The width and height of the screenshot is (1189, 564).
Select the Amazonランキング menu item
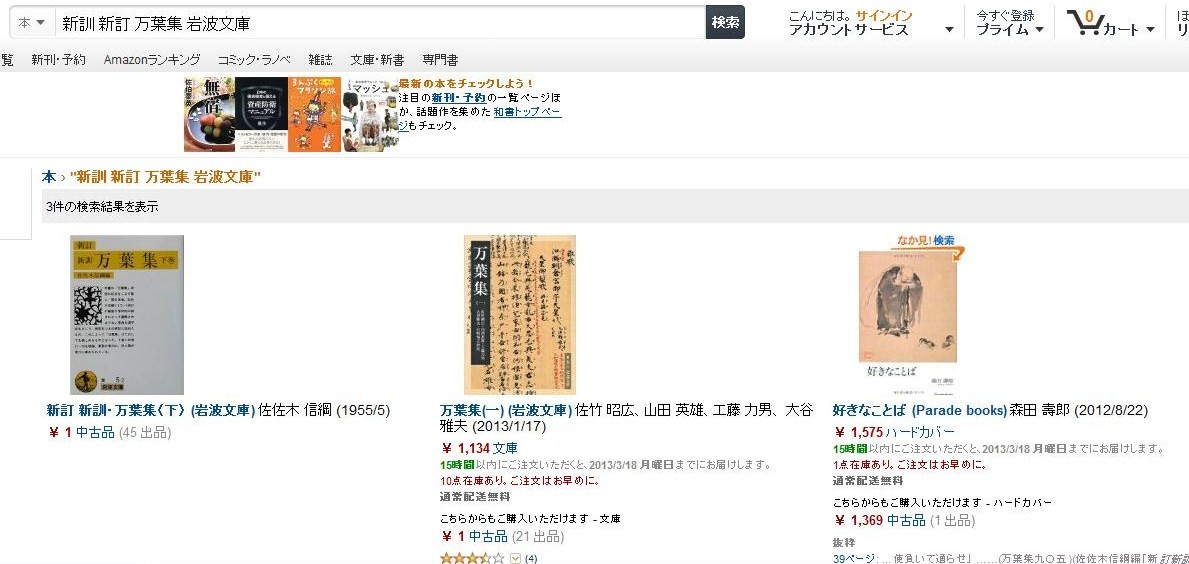click(x=152, y=60)
